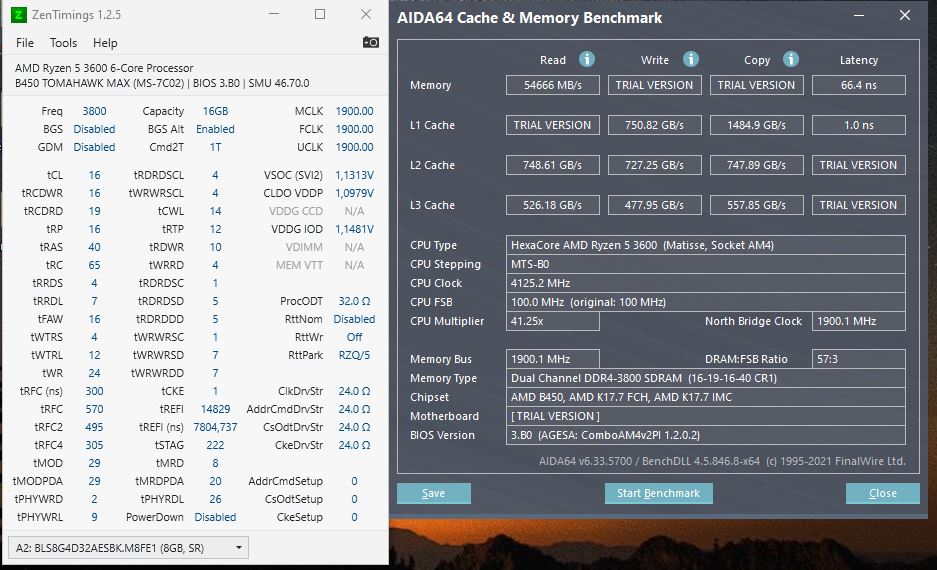Click the CPU Clock 4125.2 MHz value
Screen dimensions: 937x570
point(706,283)
